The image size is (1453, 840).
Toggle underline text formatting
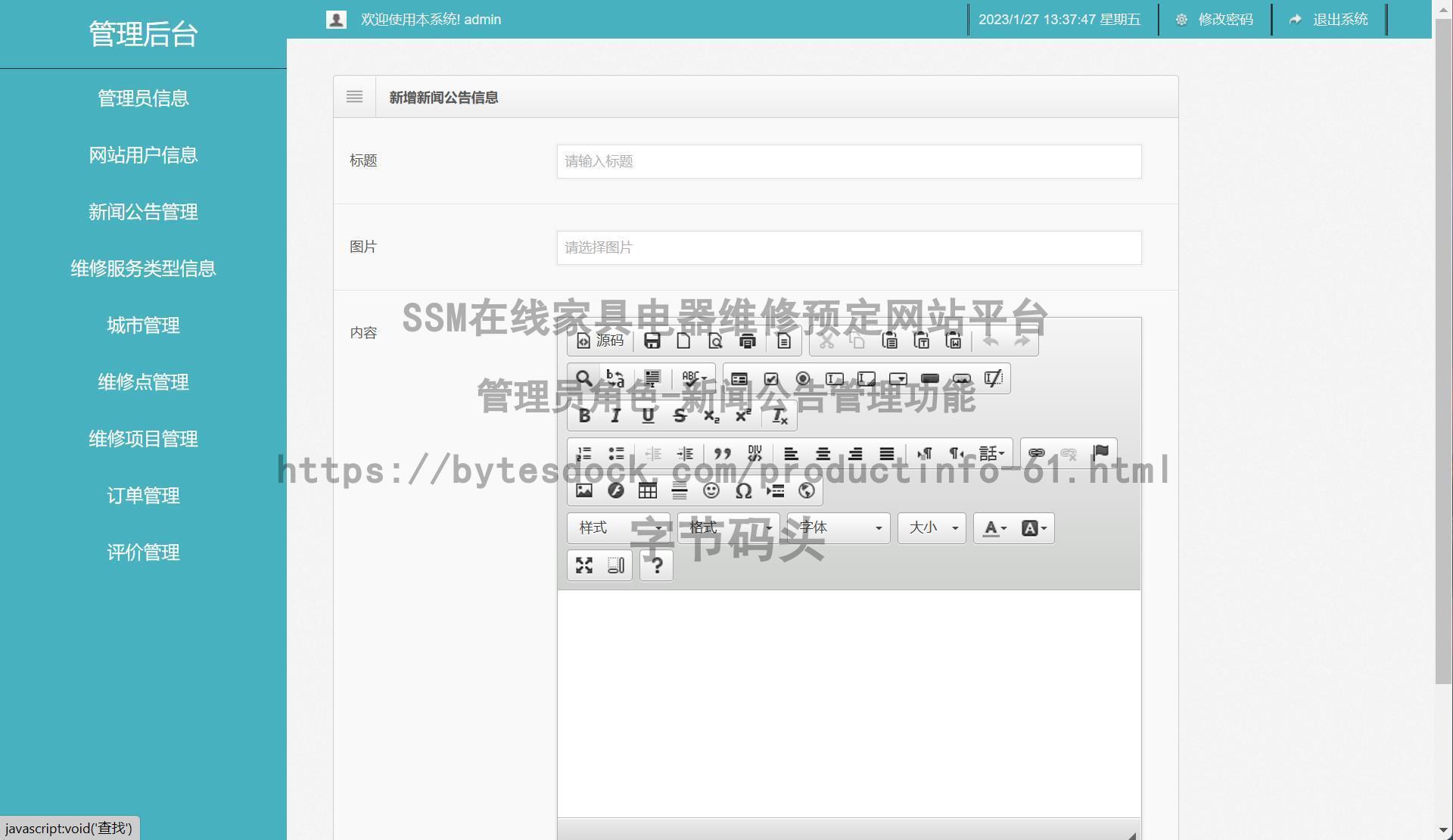tap(648, 415)
